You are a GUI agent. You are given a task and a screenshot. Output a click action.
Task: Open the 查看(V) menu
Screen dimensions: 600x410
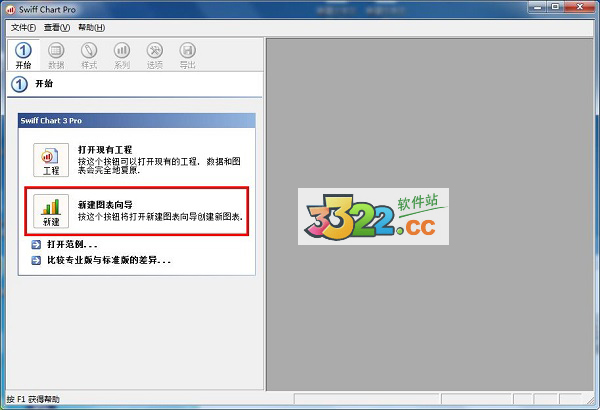coord(57,28)
